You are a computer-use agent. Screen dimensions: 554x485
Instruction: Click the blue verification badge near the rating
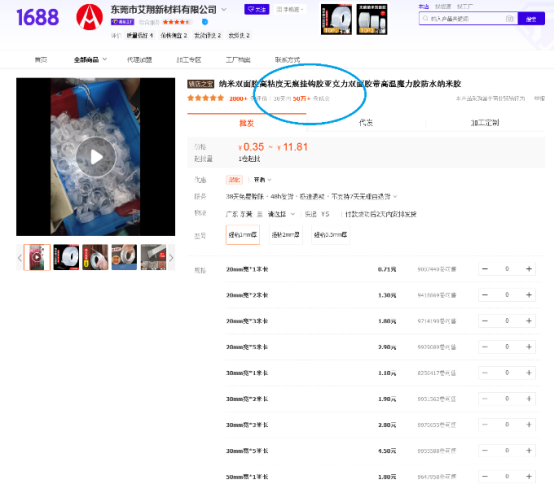click(205, 22)
